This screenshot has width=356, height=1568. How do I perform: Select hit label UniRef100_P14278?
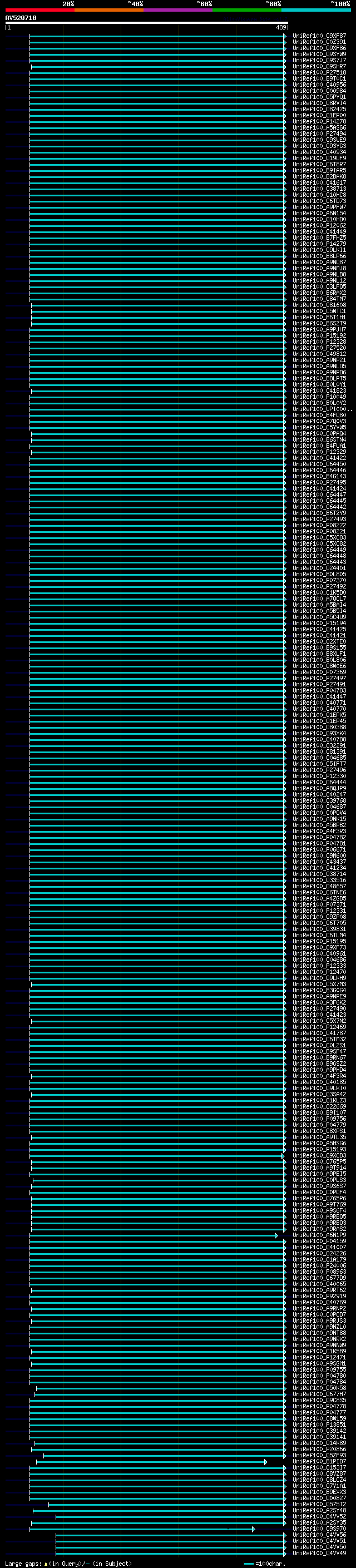[x=319, y=121]
